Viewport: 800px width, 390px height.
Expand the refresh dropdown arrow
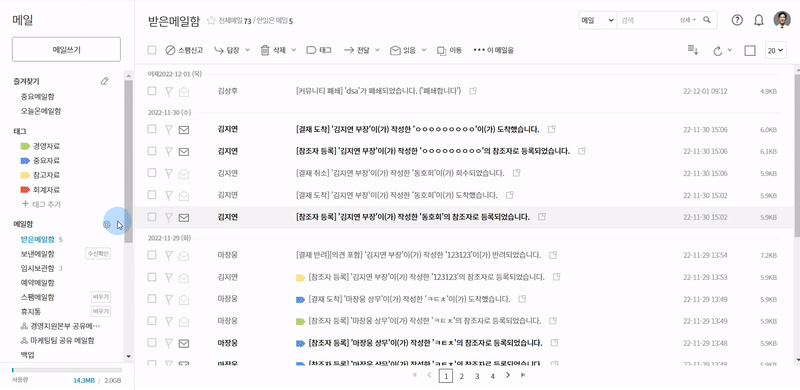(730, 50)
